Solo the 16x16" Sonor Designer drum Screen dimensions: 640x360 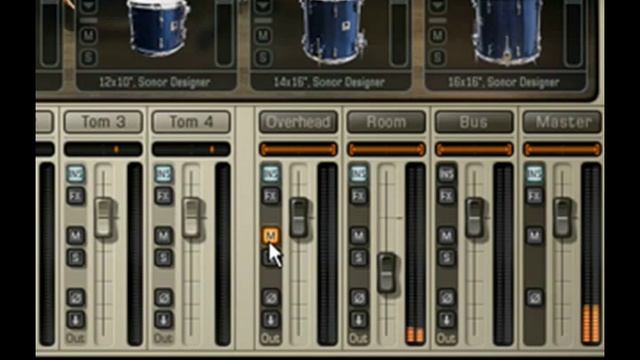tap(438, 57)
